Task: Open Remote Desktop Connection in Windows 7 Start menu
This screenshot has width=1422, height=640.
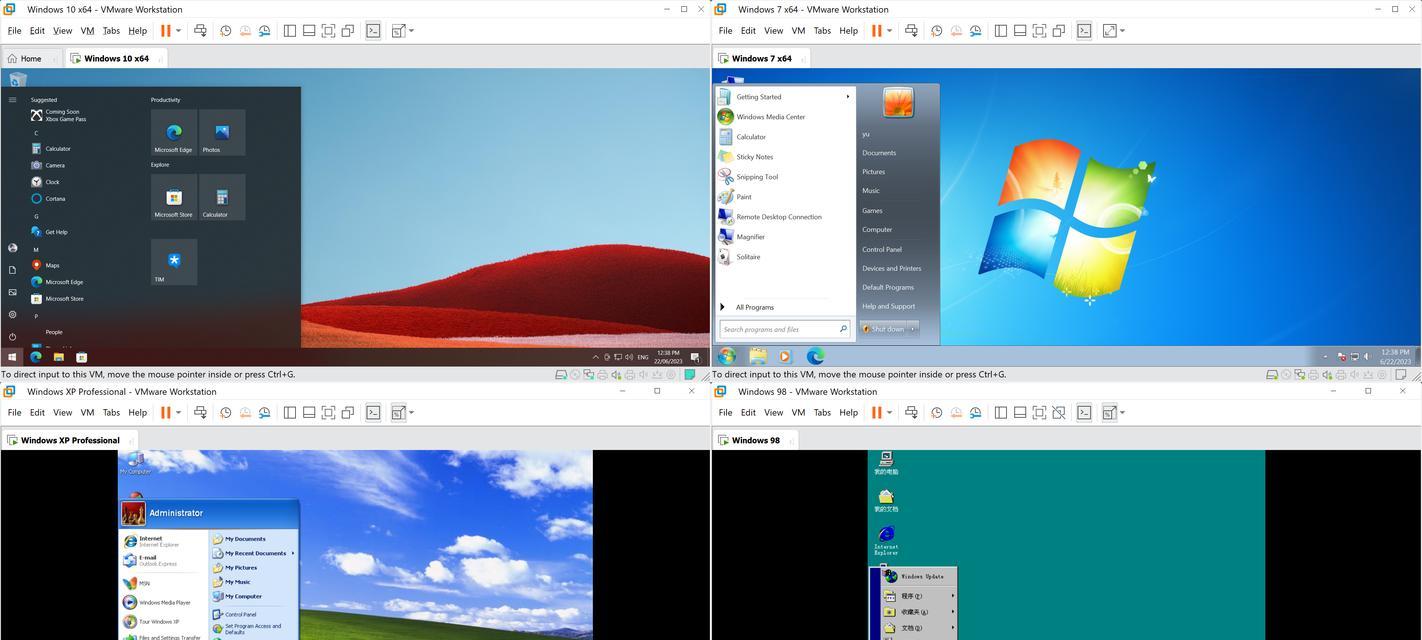Action: [x=779, y=217]
